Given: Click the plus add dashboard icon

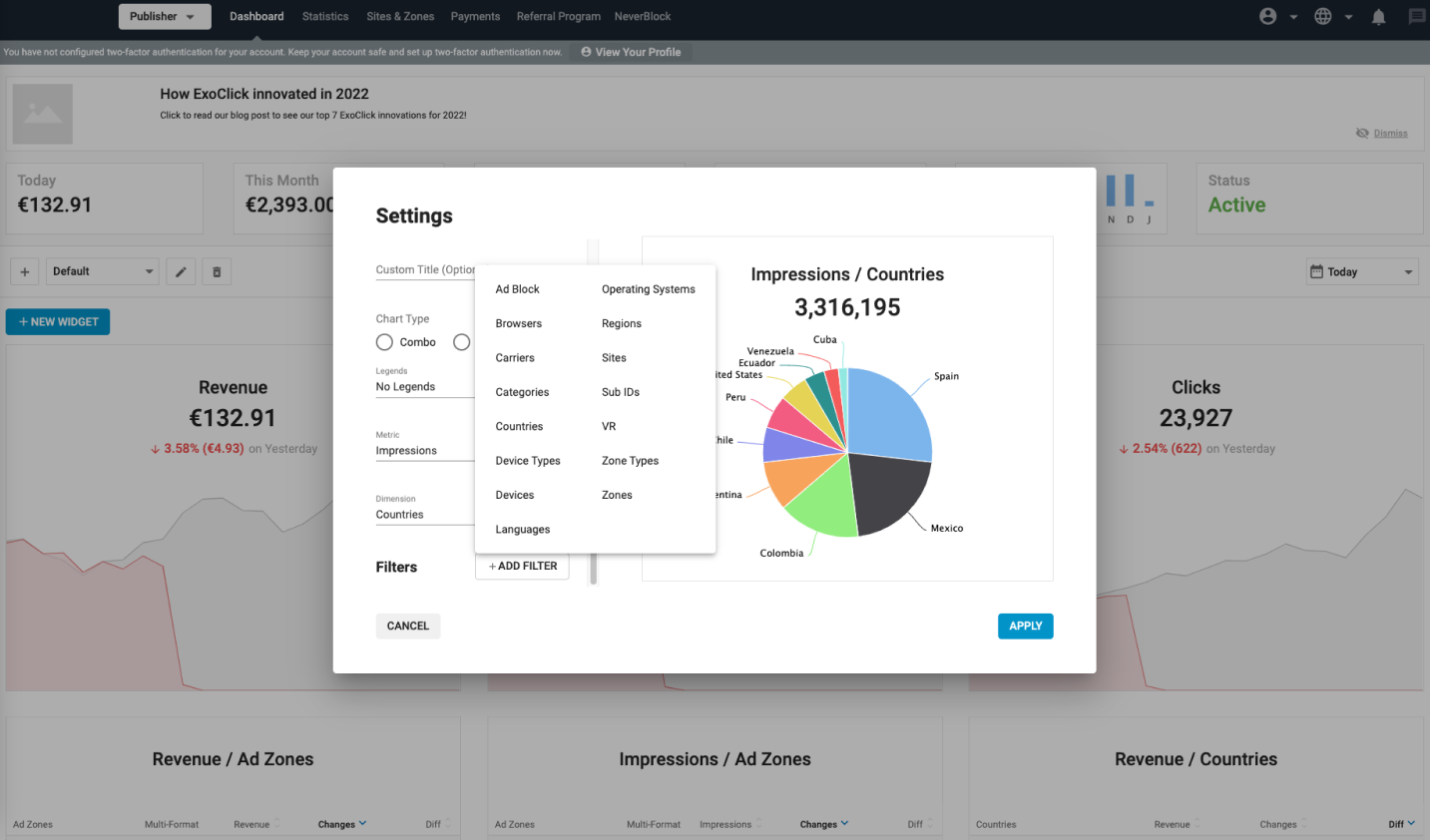Looking at the screenshot, I should click(x=25, y=271).
